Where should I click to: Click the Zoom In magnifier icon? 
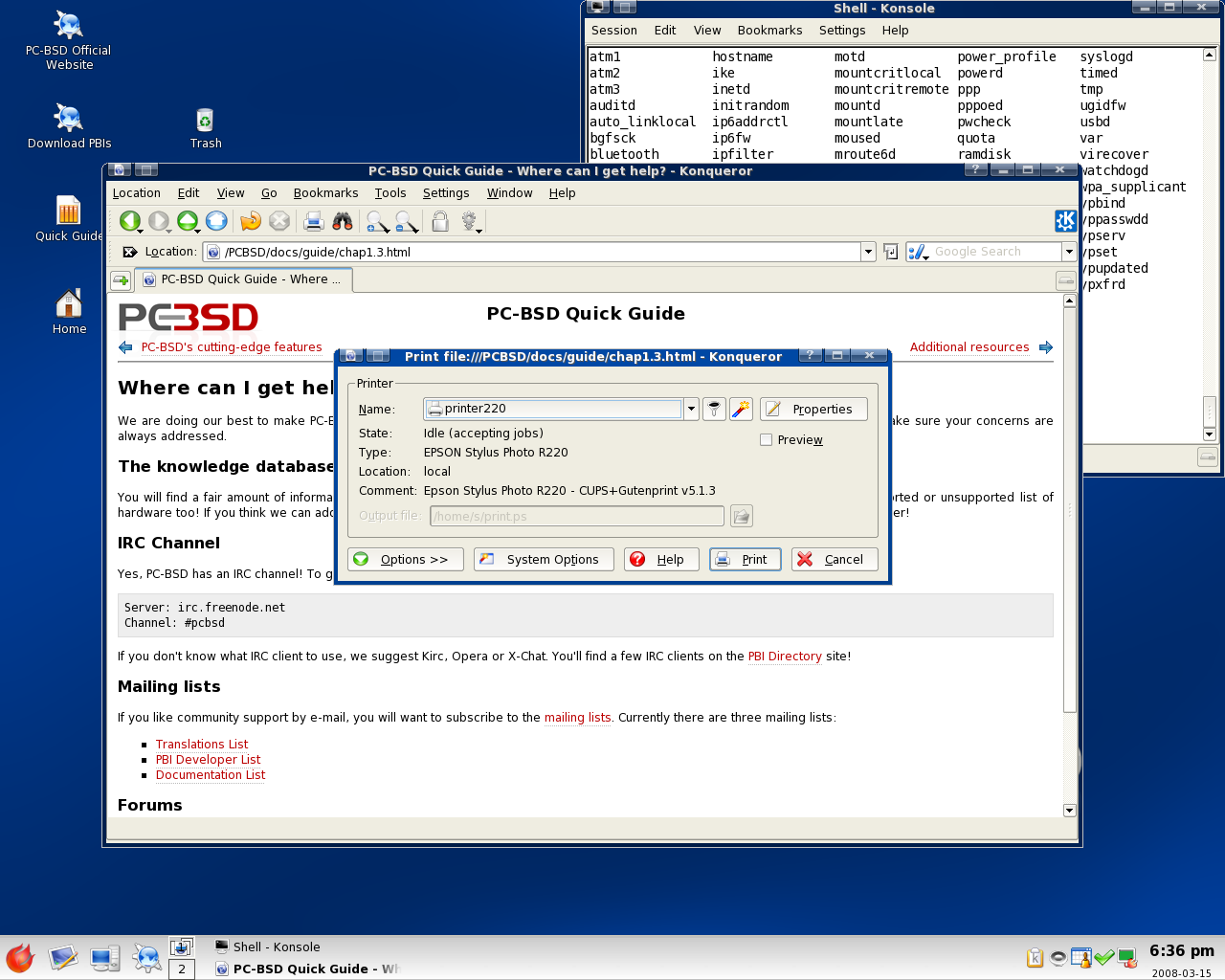tap(377, 221)
